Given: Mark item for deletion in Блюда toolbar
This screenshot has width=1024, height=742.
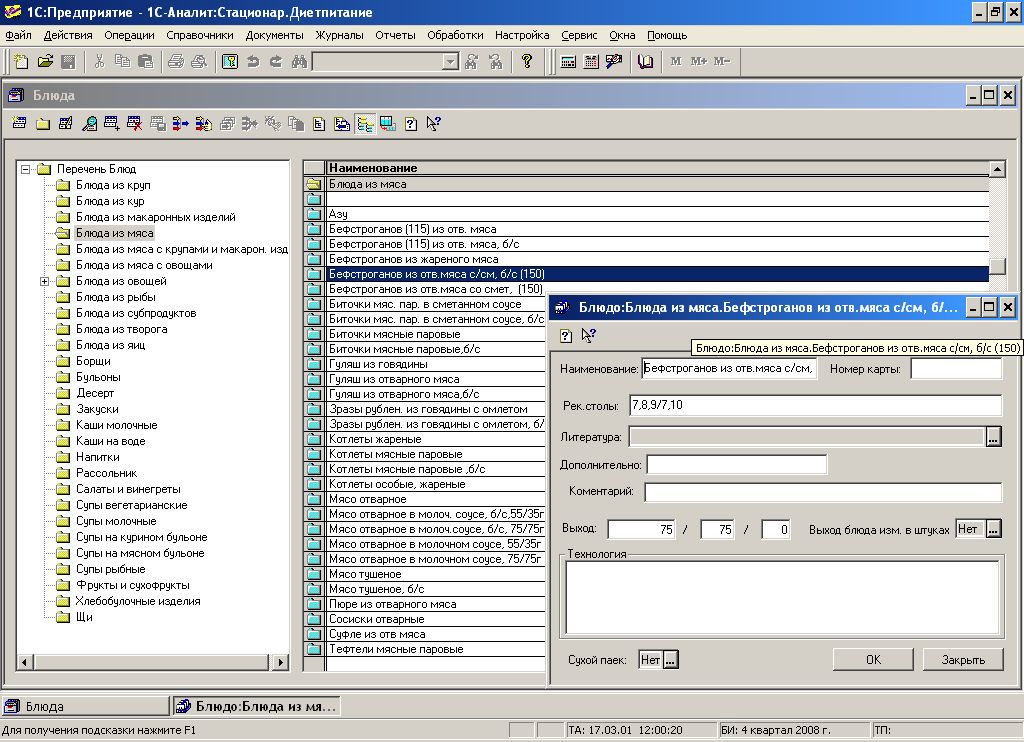Looking at the screenshot, I should (x=135, y=123).
